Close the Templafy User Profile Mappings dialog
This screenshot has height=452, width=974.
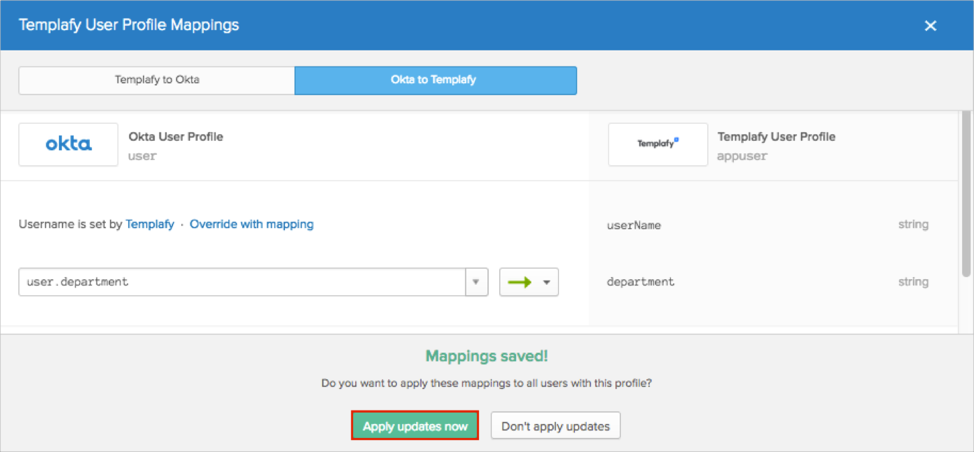point(930,25)
